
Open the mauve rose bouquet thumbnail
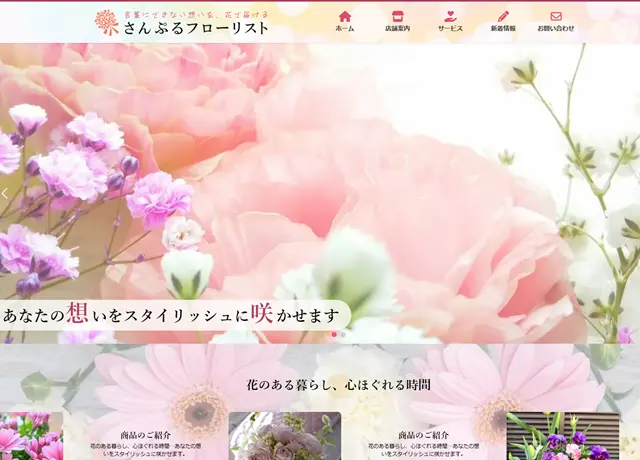pos(285,436)
